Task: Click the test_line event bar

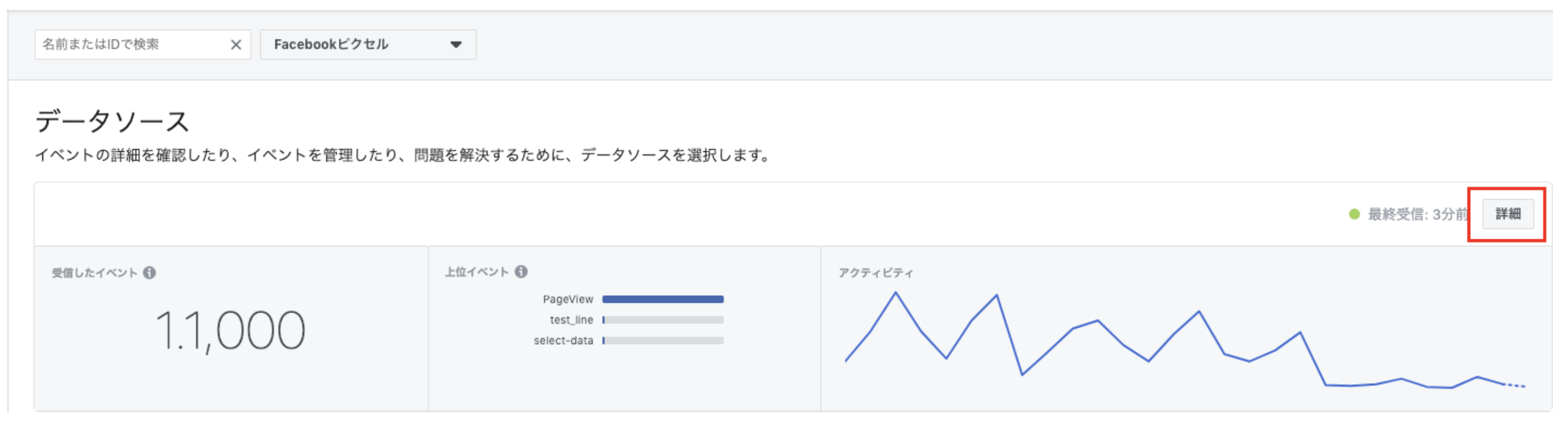Action: coord(662,320)
